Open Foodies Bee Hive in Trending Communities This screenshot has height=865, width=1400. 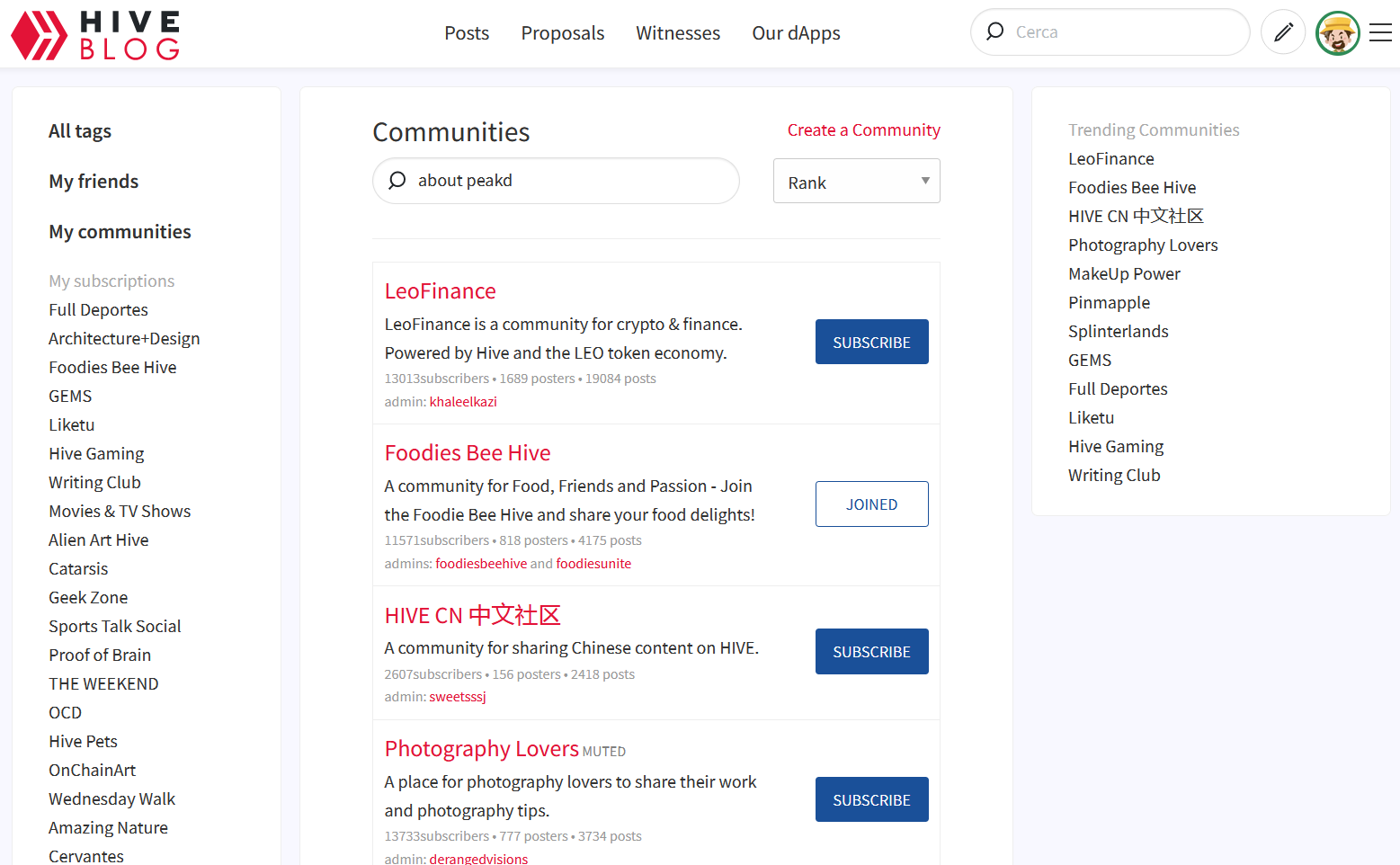coord(1132,188)
